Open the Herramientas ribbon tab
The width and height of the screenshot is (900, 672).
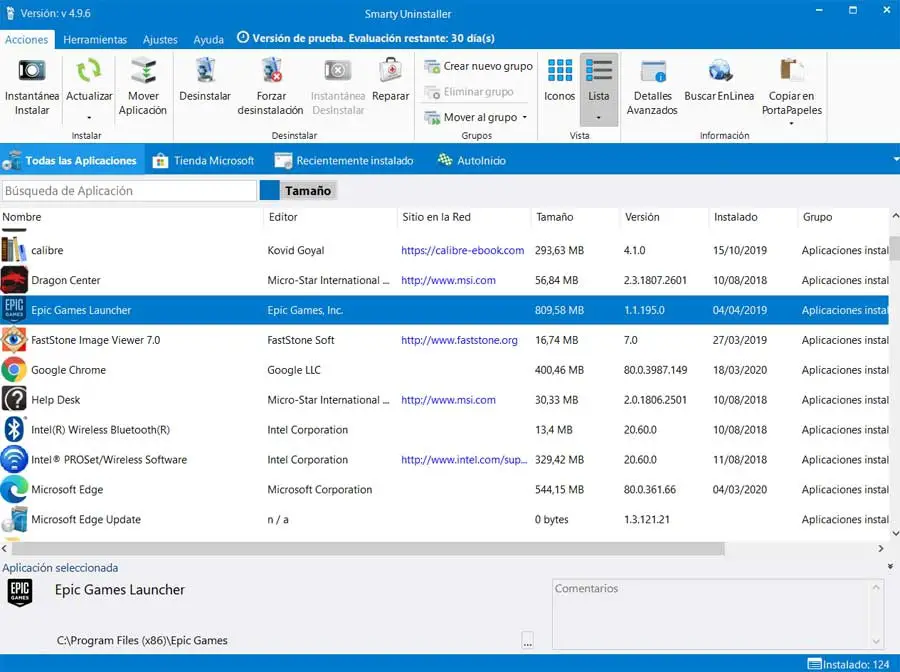click(95, 40)
